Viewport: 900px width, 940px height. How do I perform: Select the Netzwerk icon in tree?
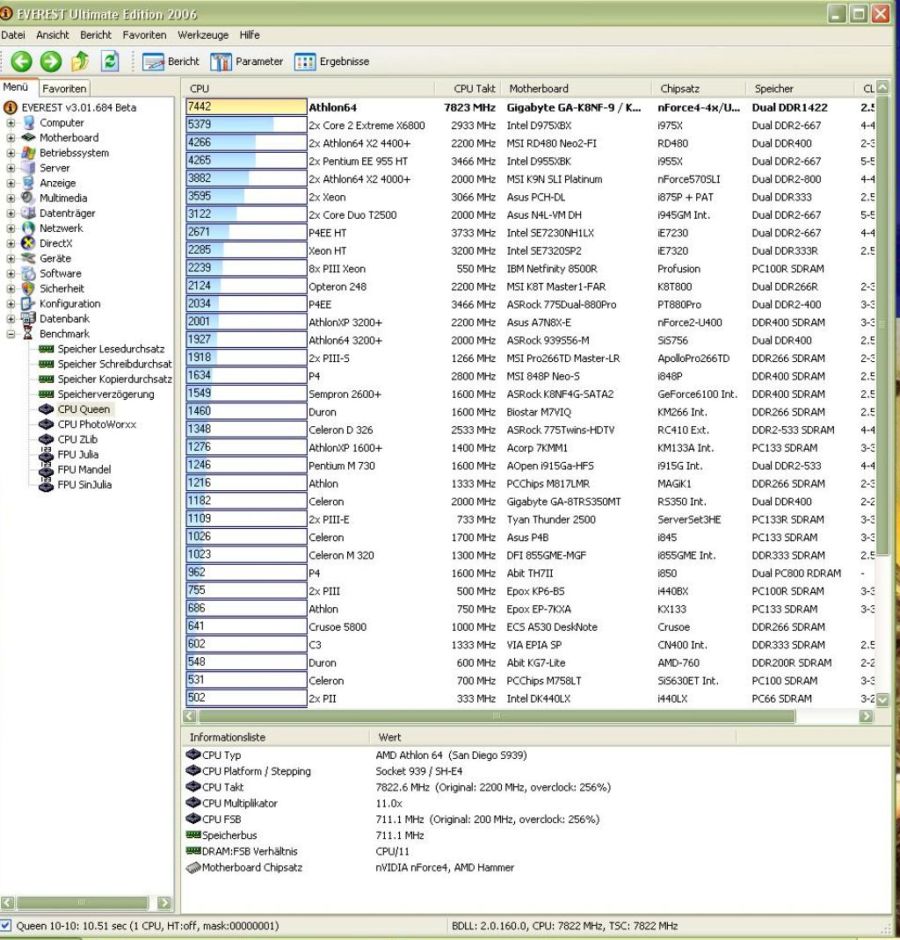[x=28, y=228]
